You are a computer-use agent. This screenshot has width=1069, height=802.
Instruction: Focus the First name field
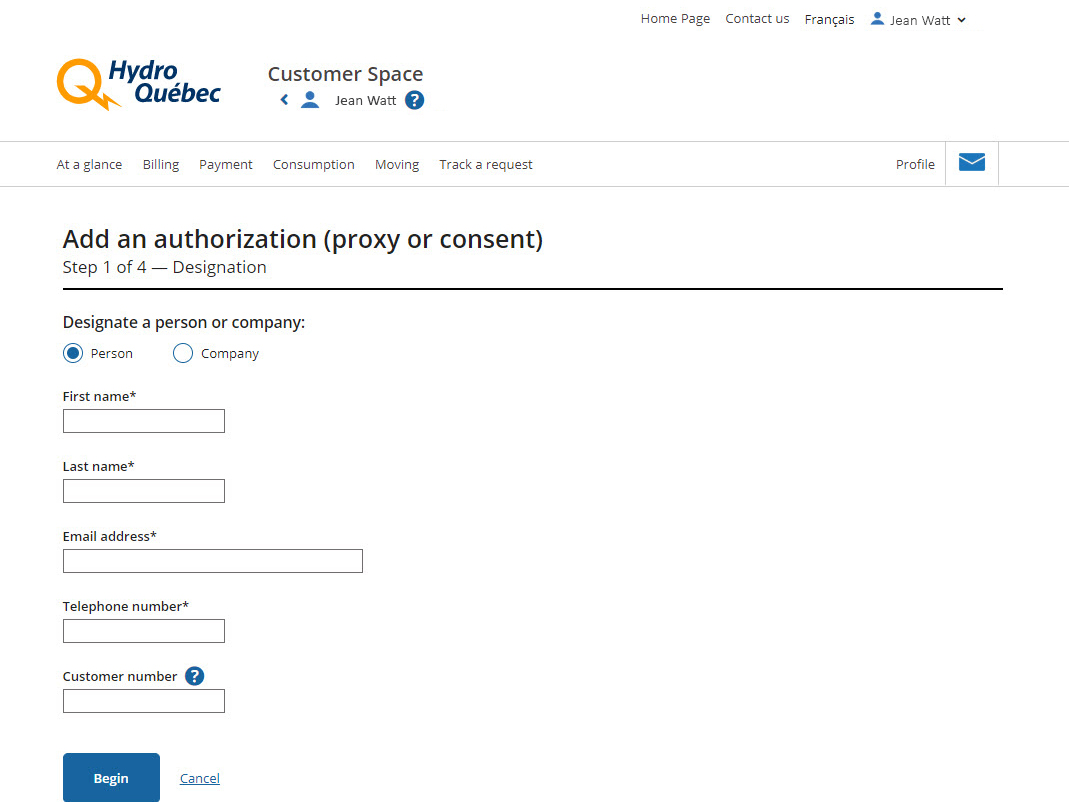tap(144, 421)
